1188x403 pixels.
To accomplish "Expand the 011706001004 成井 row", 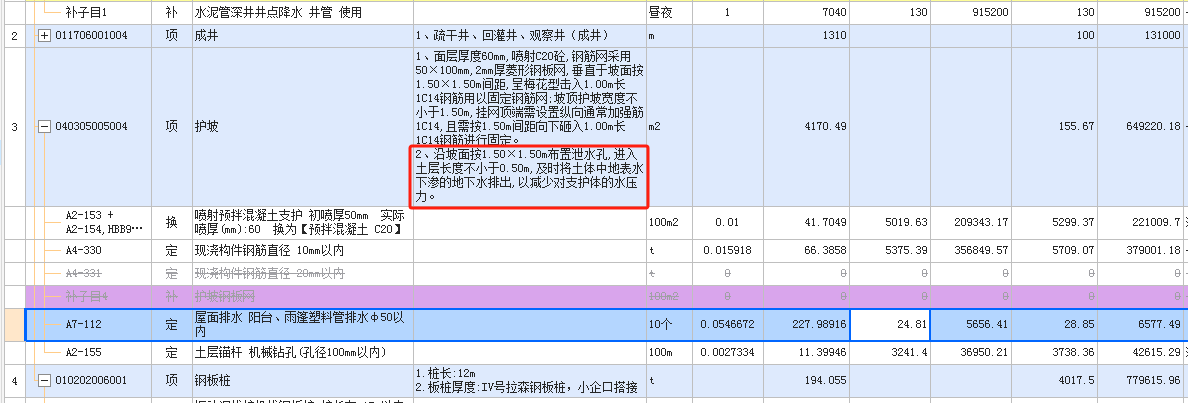I will (44, 36).
